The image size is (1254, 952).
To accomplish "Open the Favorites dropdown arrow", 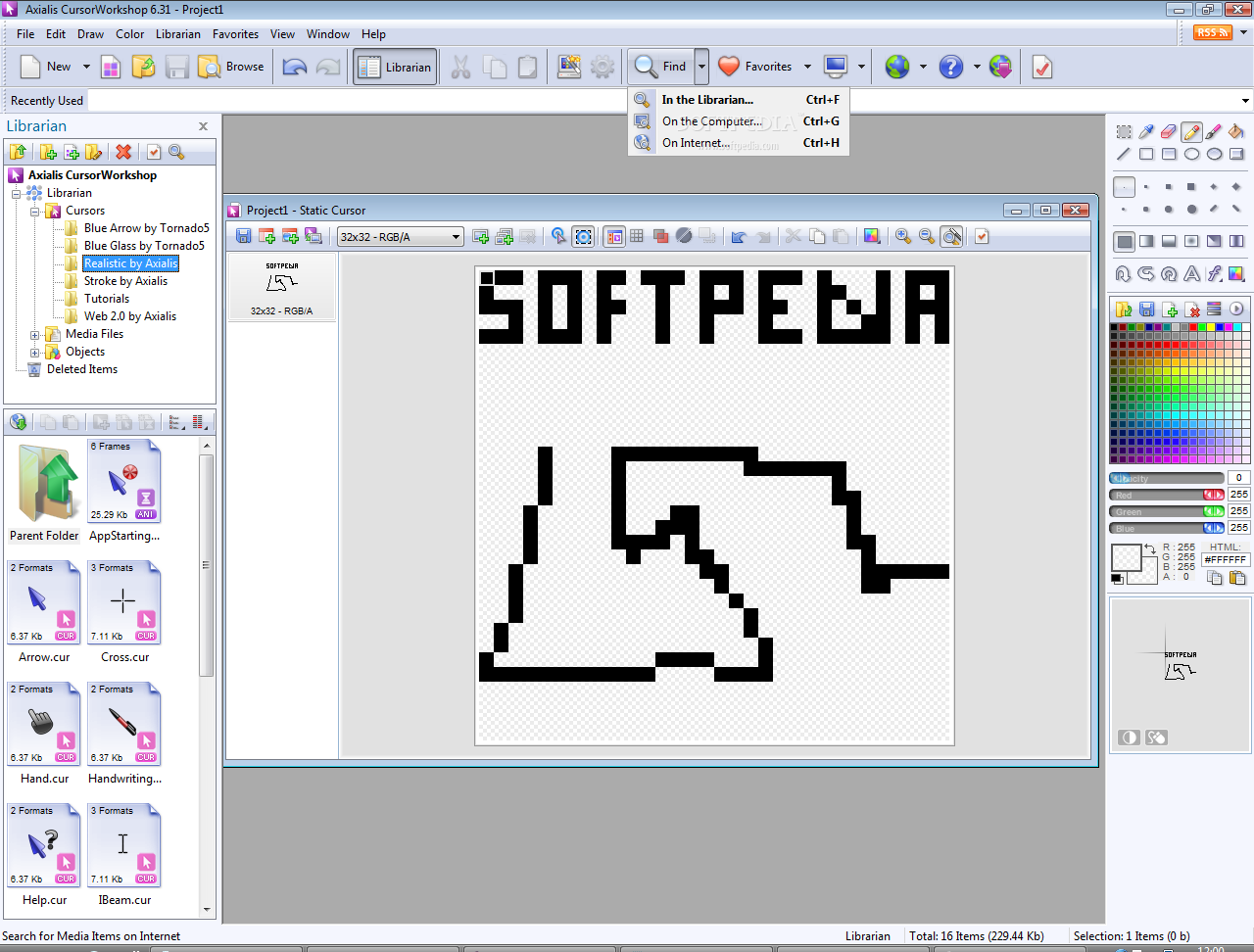I will click(807, 67).
